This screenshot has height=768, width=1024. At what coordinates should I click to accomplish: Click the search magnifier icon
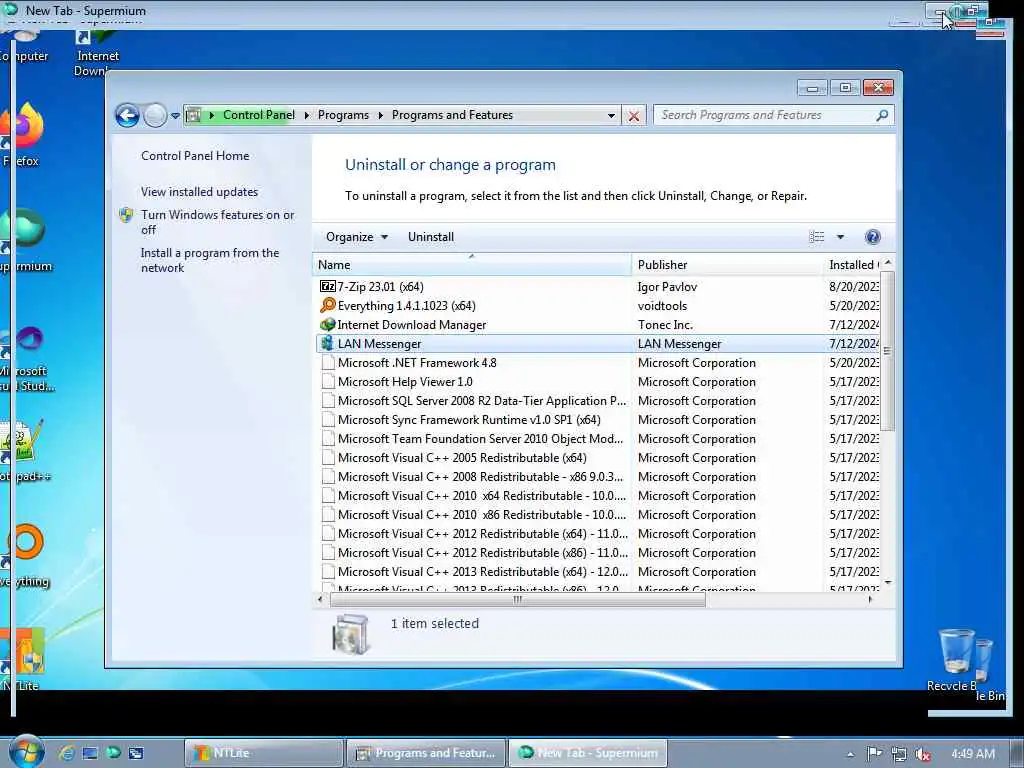pos(882,115)
